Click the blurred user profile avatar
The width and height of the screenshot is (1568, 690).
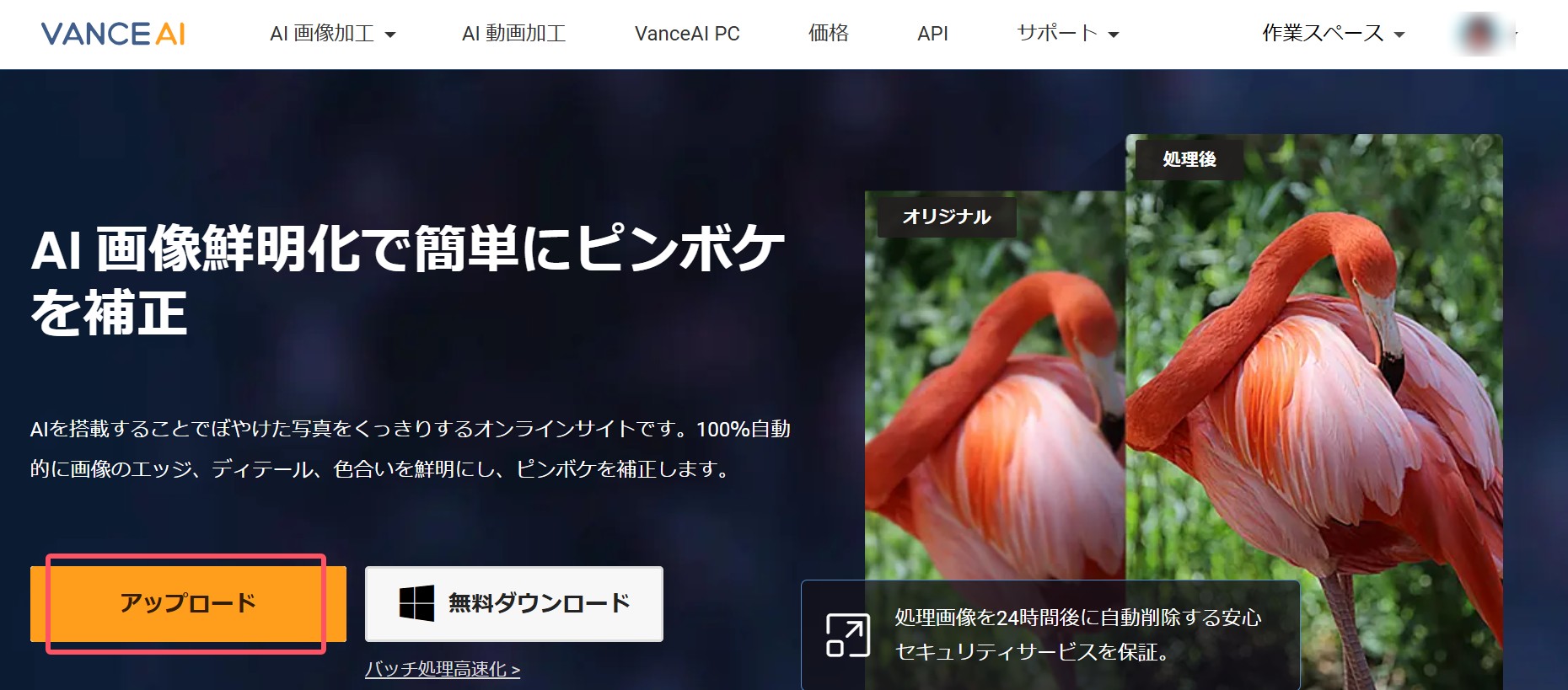tap(1480, 34)
